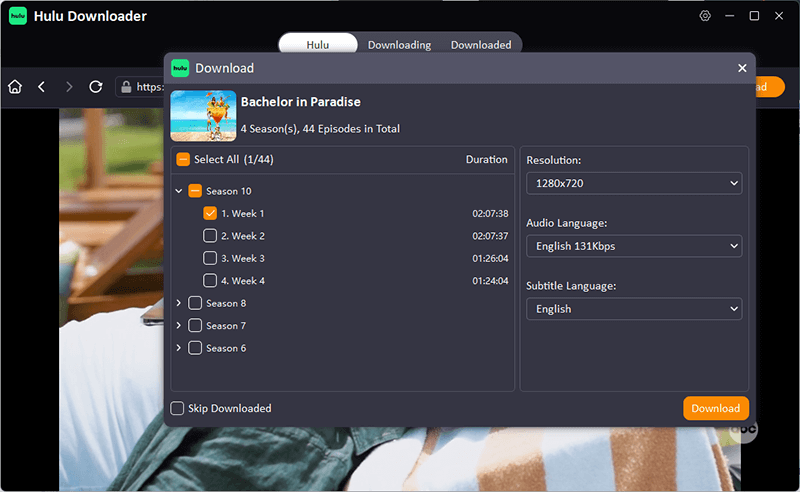Click the Hulu Downloader app logo
The height and width of the screenshot is (492, 800).
coord(18,16)
